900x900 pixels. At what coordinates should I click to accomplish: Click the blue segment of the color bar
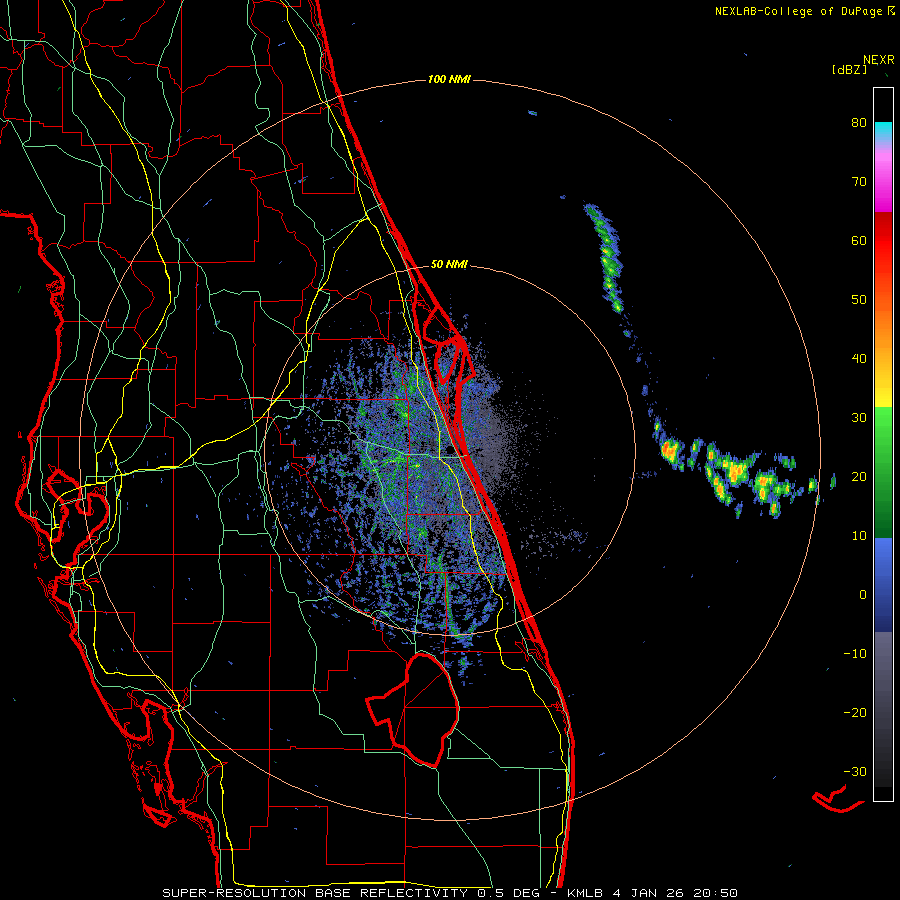[x=883, y=584]
